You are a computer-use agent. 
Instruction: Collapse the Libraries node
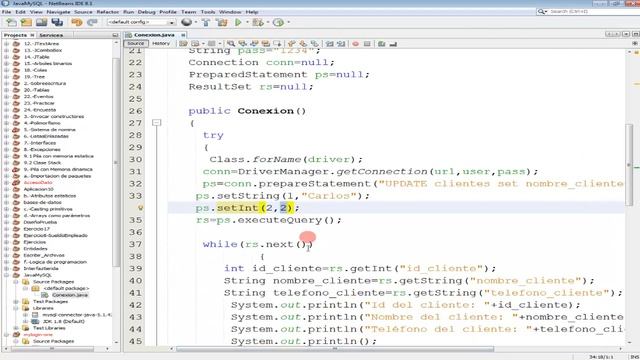pyautogui.click(x=16, y=308)
